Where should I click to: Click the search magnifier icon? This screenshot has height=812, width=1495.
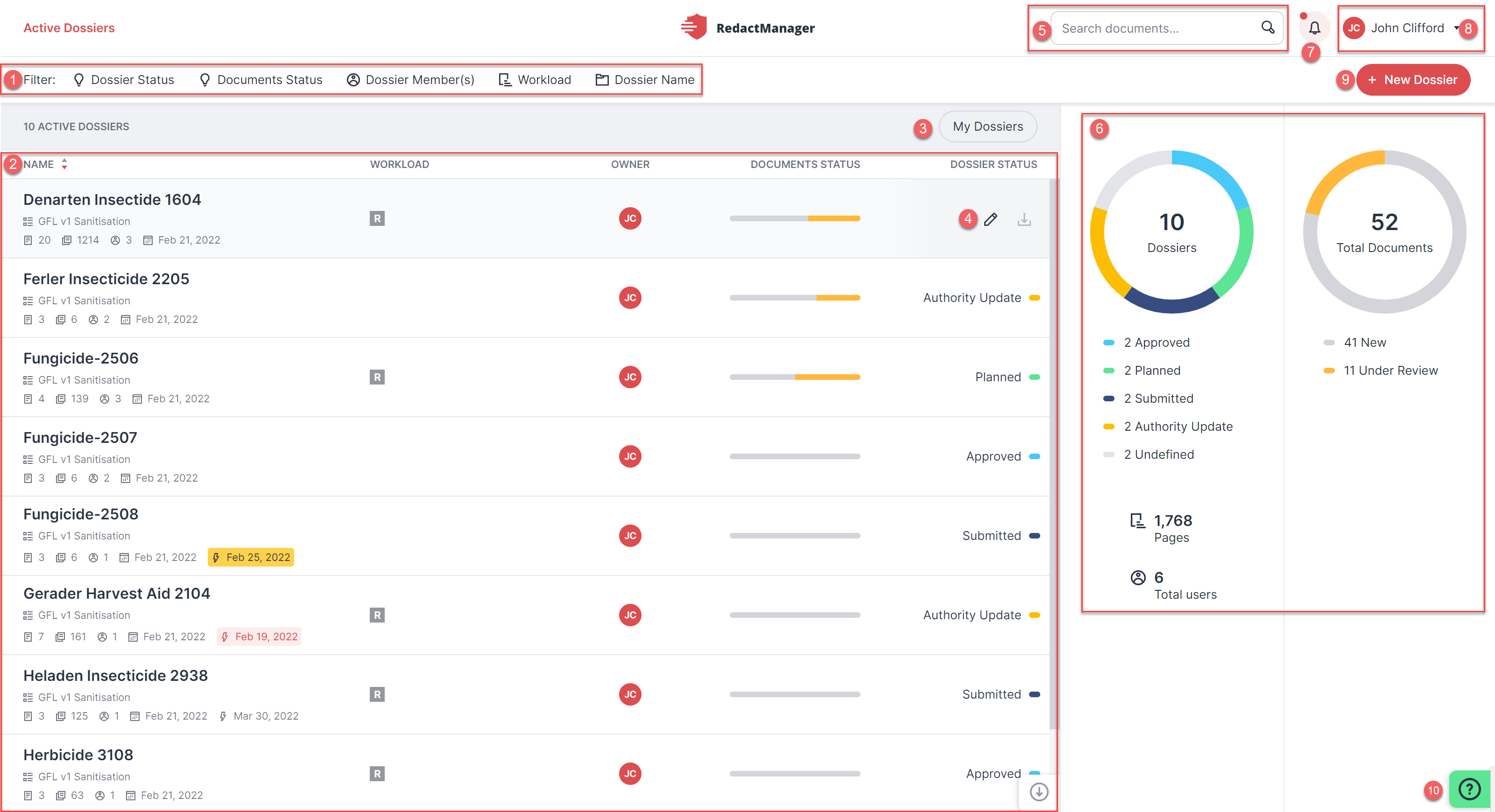1268,27
